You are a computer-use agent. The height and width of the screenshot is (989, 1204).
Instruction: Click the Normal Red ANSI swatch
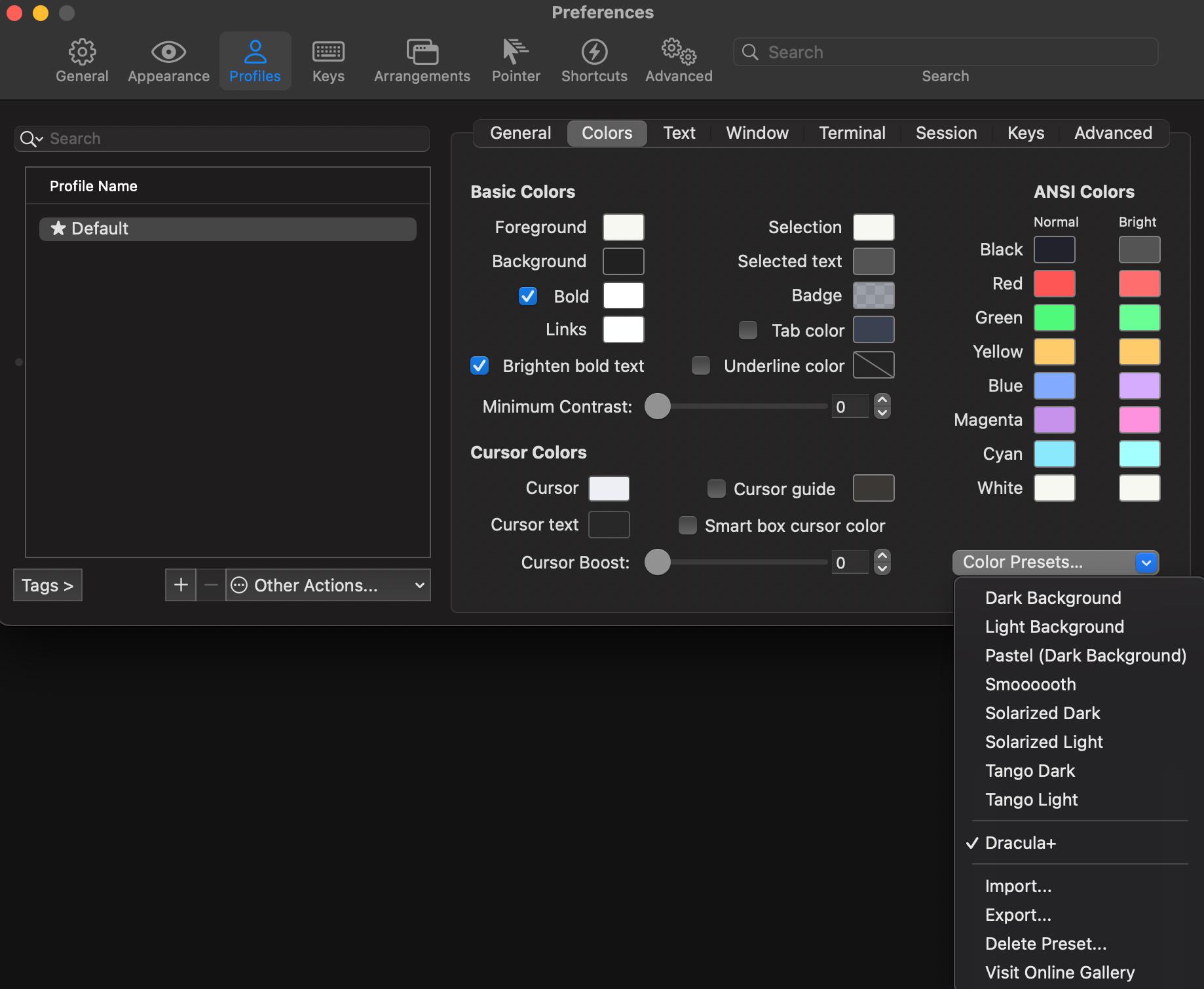click(x=1054, y=284)
